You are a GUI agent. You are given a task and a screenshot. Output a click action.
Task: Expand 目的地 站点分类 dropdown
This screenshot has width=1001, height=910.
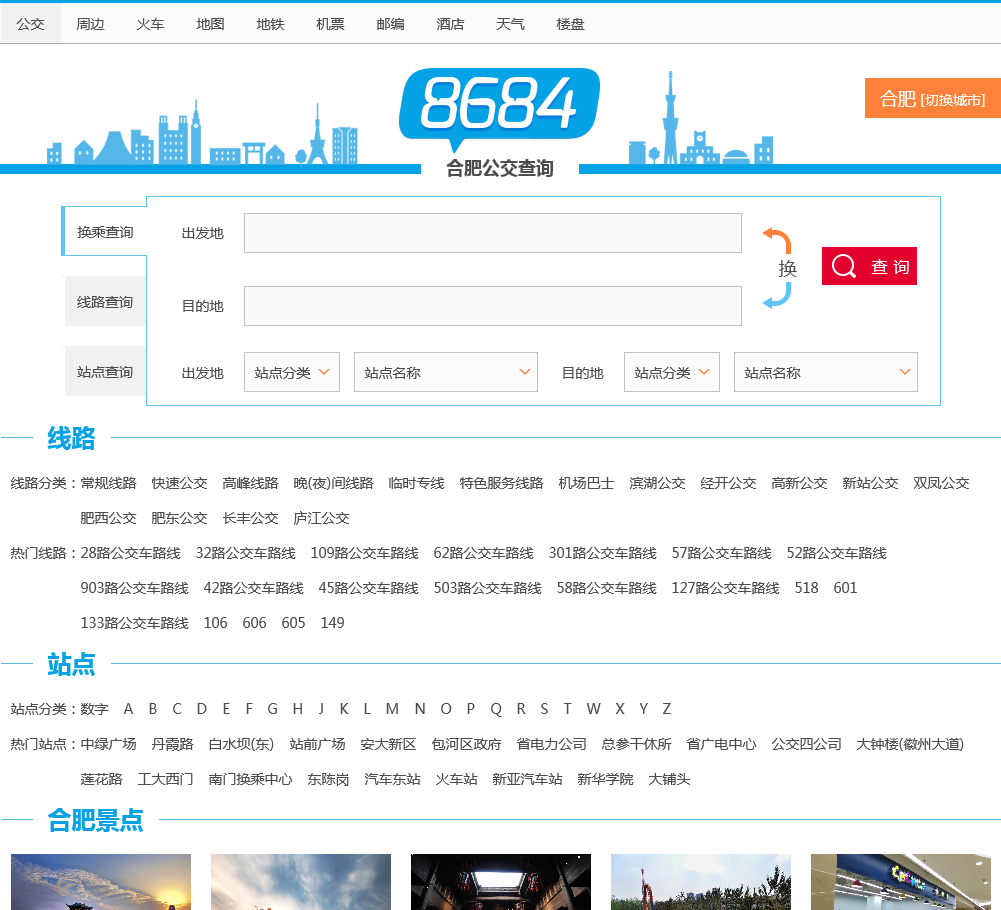672,372
